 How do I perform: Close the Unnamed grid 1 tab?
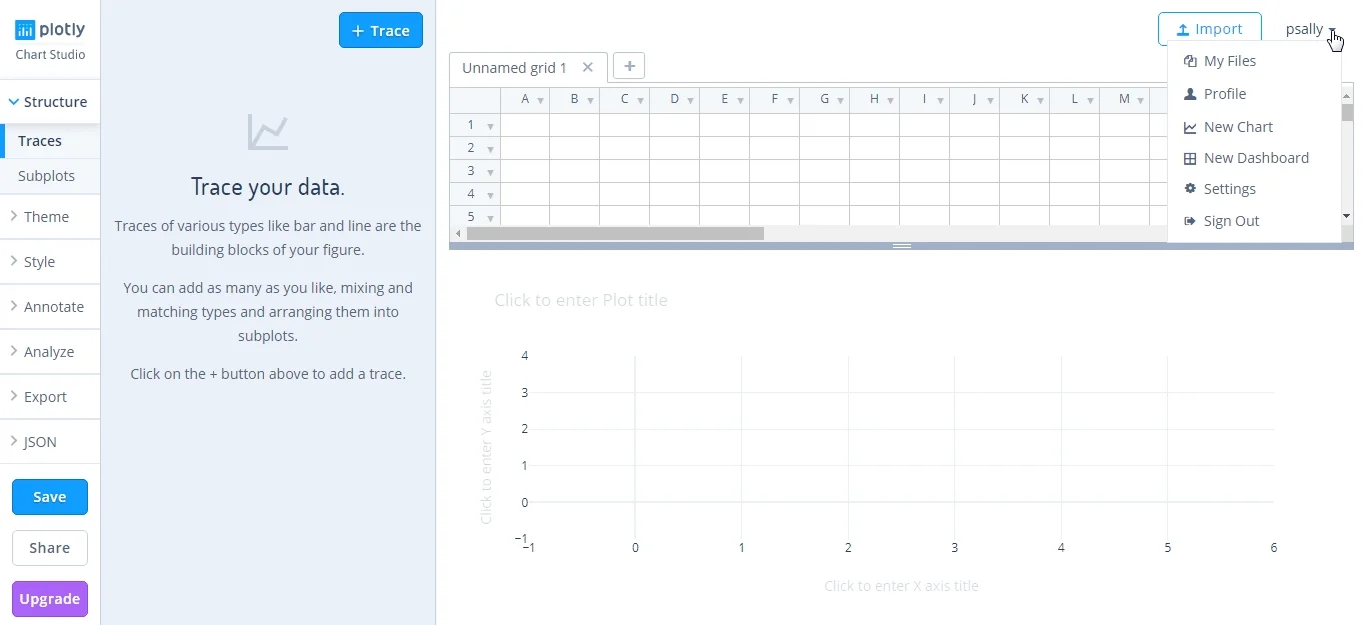pos(588,68)
